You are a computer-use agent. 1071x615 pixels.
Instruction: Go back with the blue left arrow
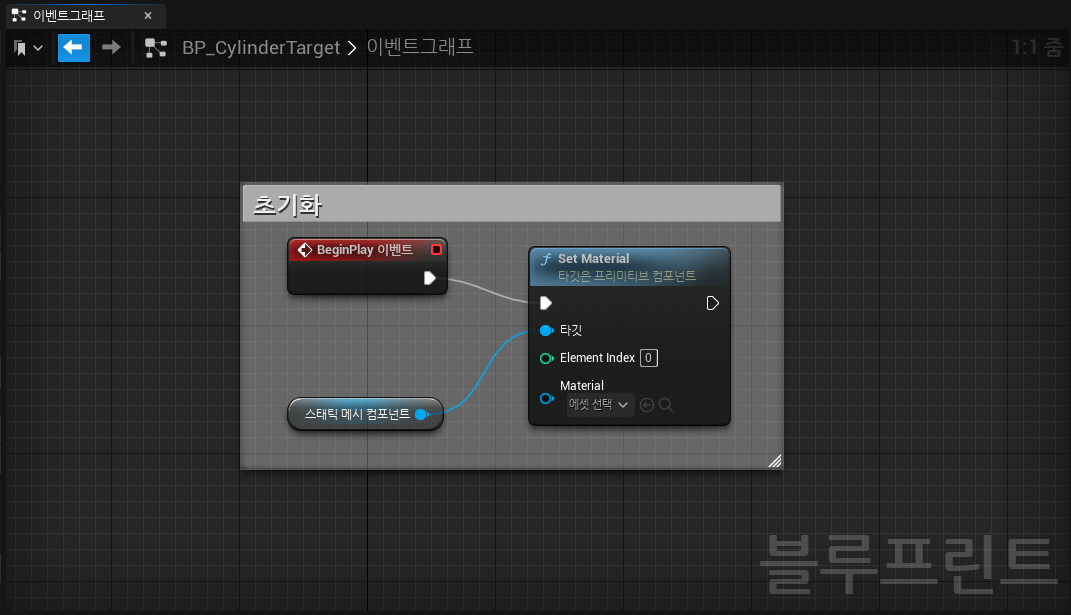74,48
